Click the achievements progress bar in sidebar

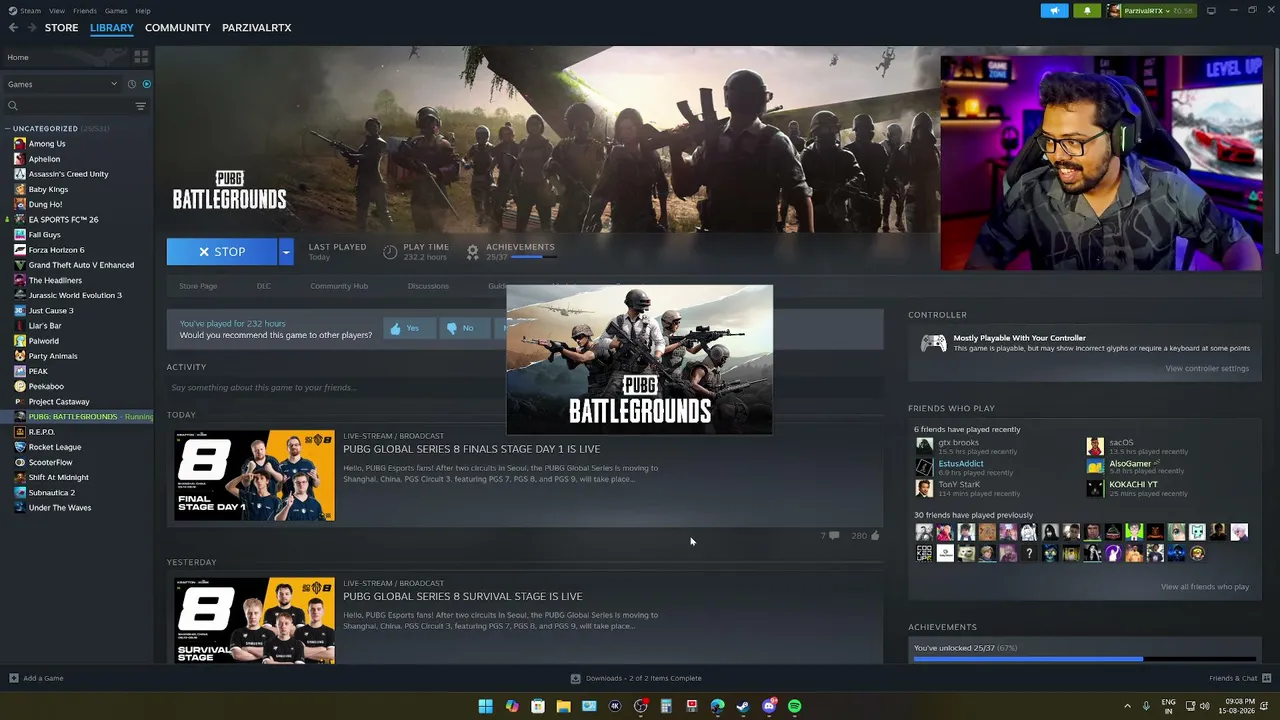tap(1085, 659)
